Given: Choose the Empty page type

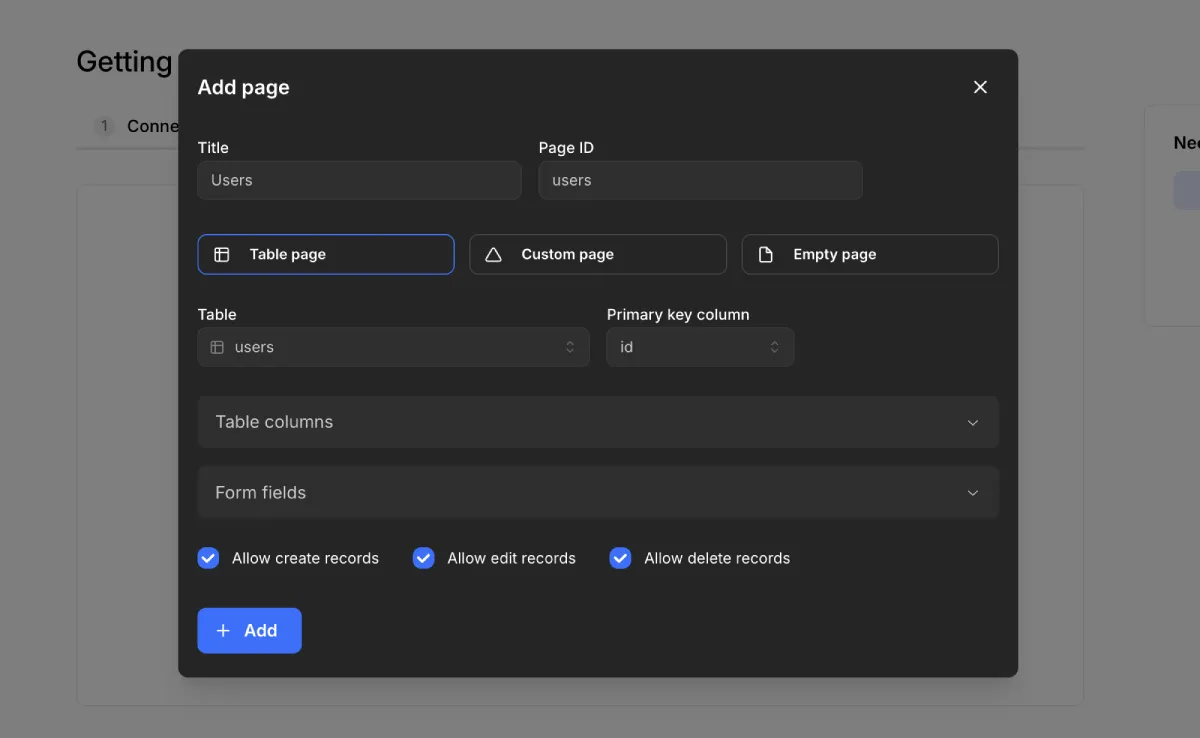Looking at the screenshot, I should click(869, 255).
